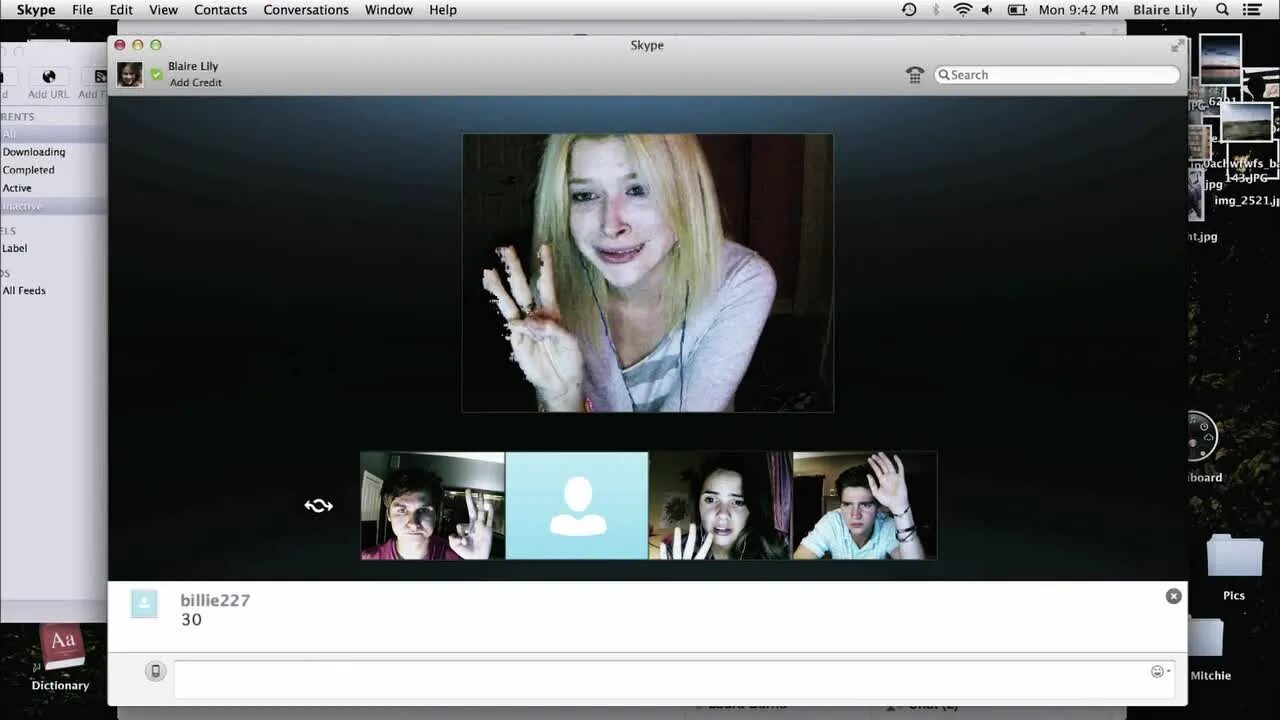Select the blank avatar participant tile
Image resolution: width=1280 pixels, height=720 pixels.
(577, 505)
